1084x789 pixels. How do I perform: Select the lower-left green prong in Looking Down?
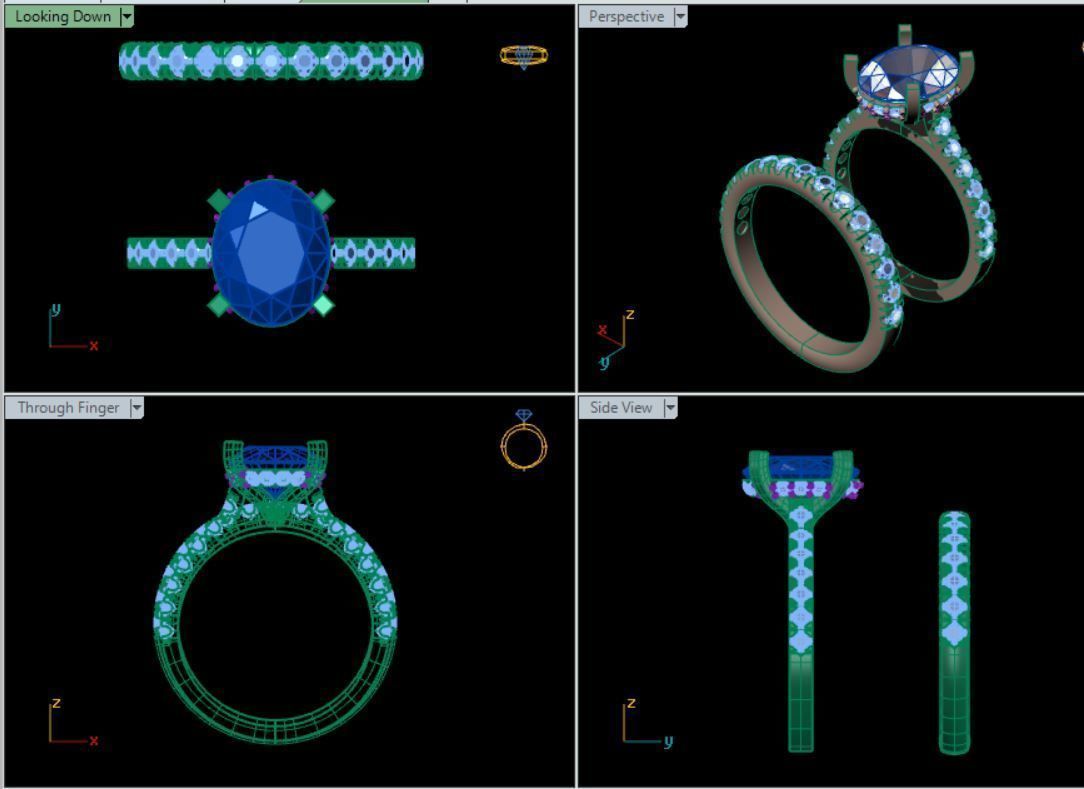(x=218, y=304)
